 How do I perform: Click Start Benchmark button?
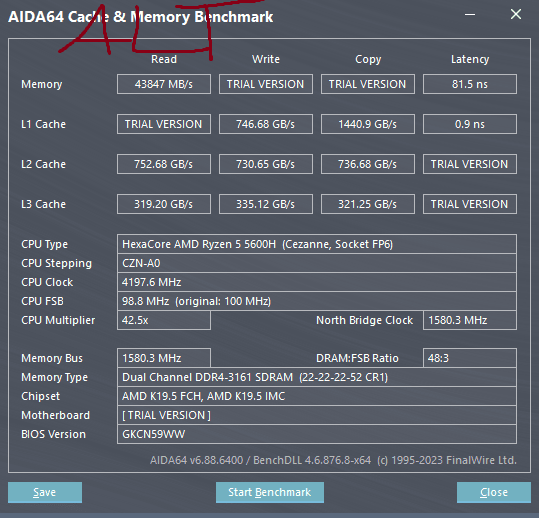(x=270, y=492)
